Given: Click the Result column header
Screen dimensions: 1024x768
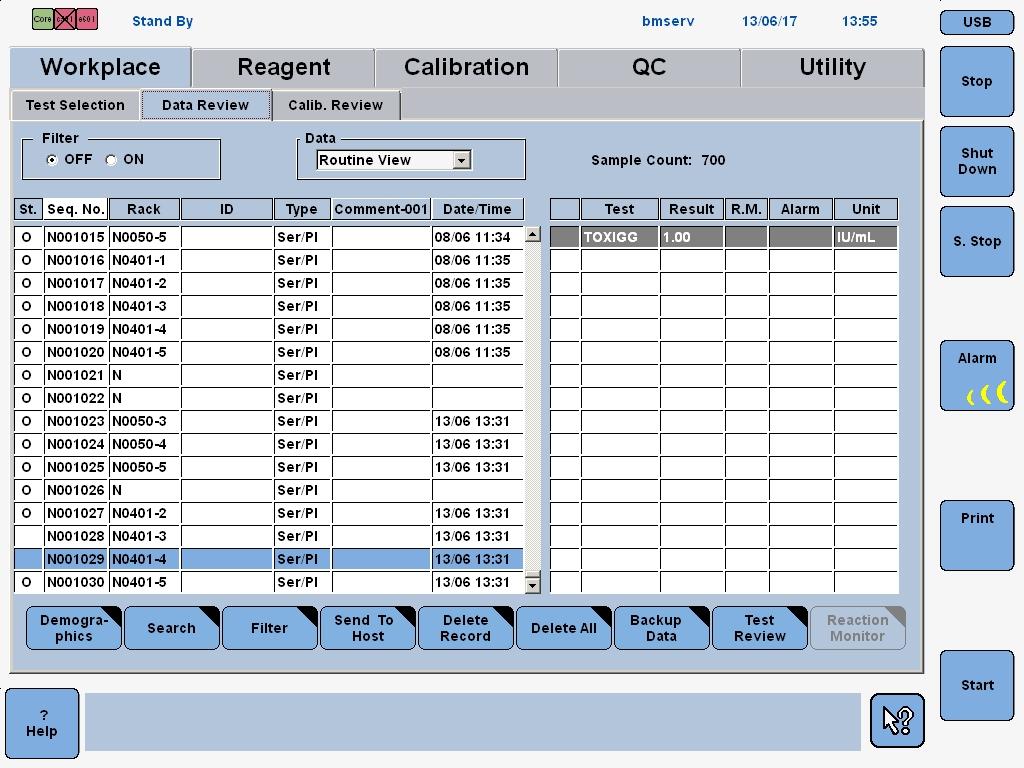Looking at the screenshot, I should 692,209.
